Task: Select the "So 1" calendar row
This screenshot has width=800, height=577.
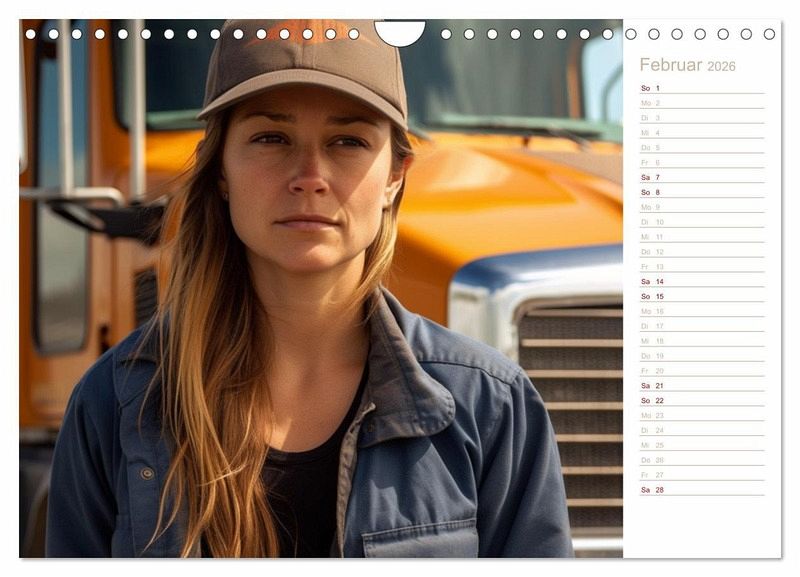Action: [x=702, y=88]
